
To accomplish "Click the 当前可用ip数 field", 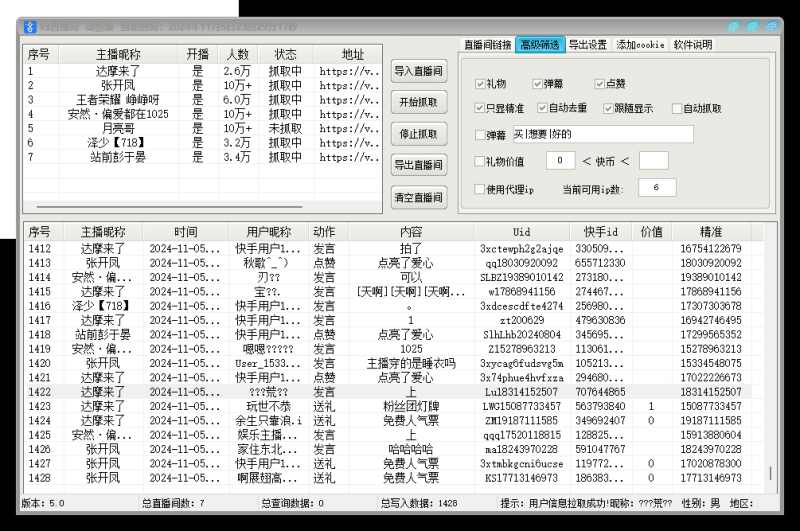I will (657, 188).
